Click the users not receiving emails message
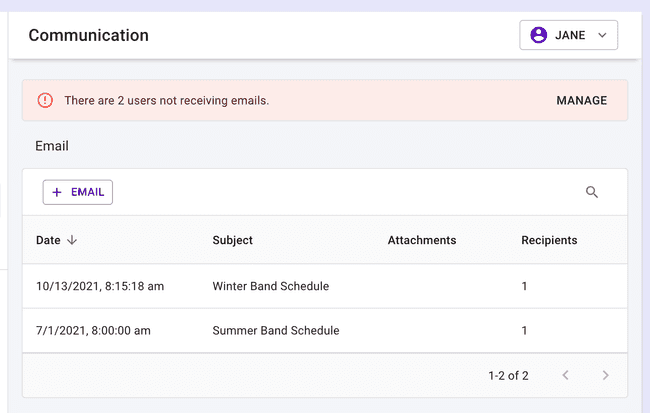Viewport: 650px width, 413px height. 166,100
